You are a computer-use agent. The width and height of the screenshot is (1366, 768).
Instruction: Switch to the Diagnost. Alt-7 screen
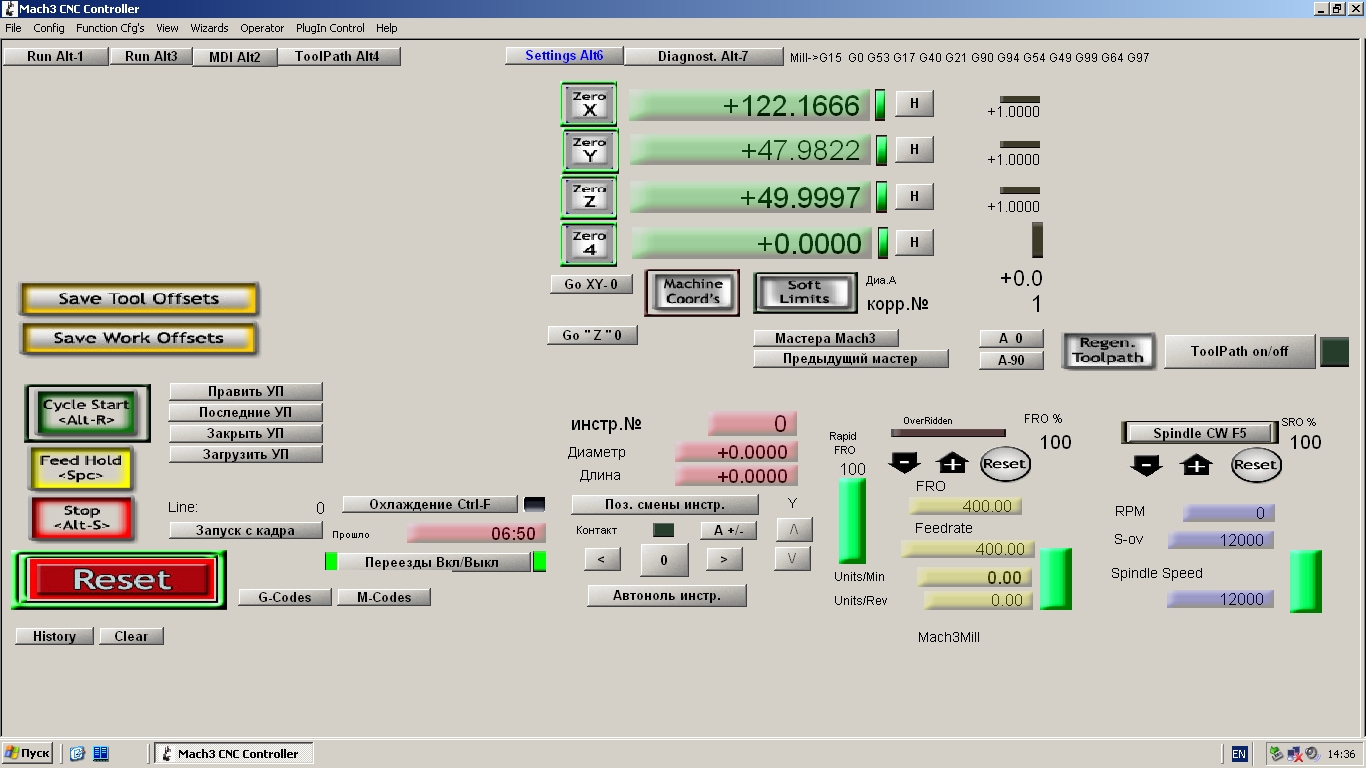(702, 57)
